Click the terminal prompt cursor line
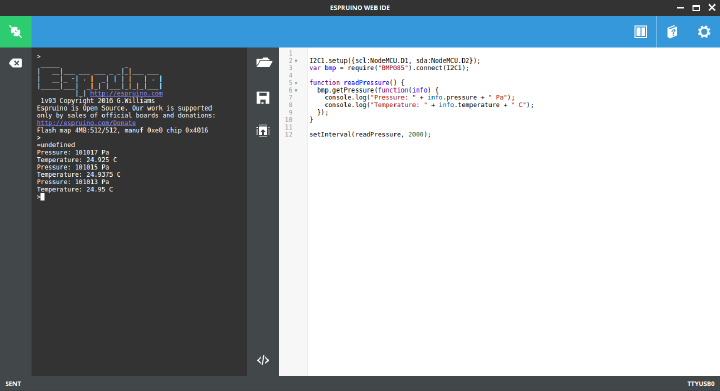Screen dimensions: 720x391 pos(41,197)
